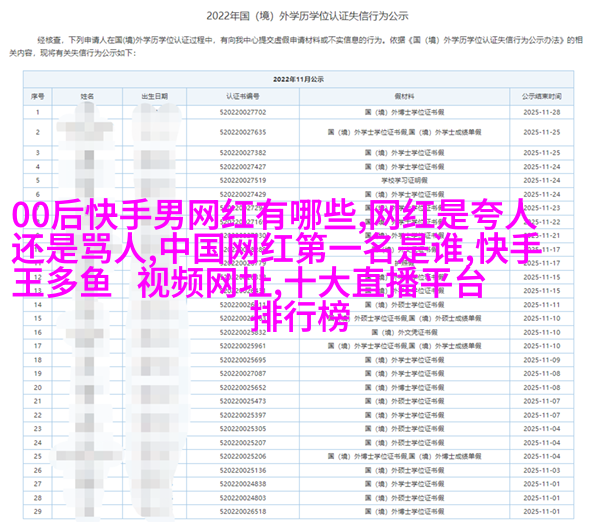This screenshot has height=522, width=600.
Task: Click the end date in row 21
Action: [x=542, y=401]
